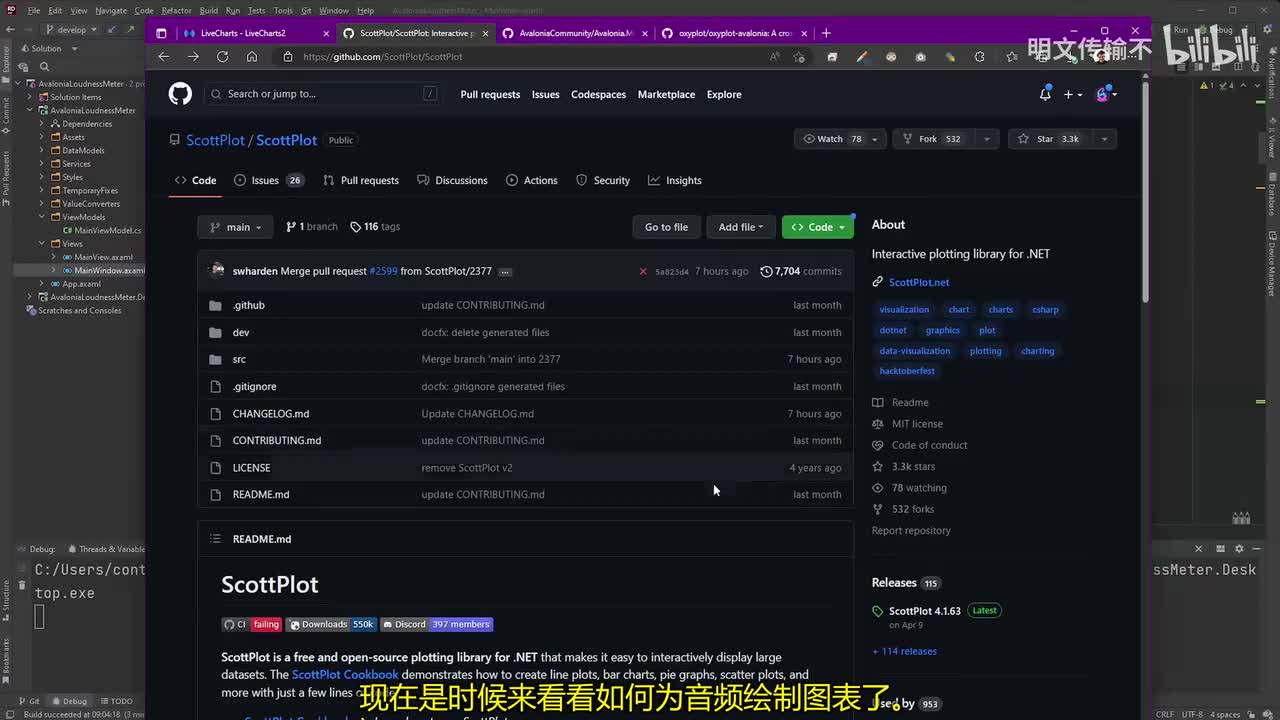Switch to the repository Pull requests tab
Viewport: 1280px width, 720px height.
[361, 180]
